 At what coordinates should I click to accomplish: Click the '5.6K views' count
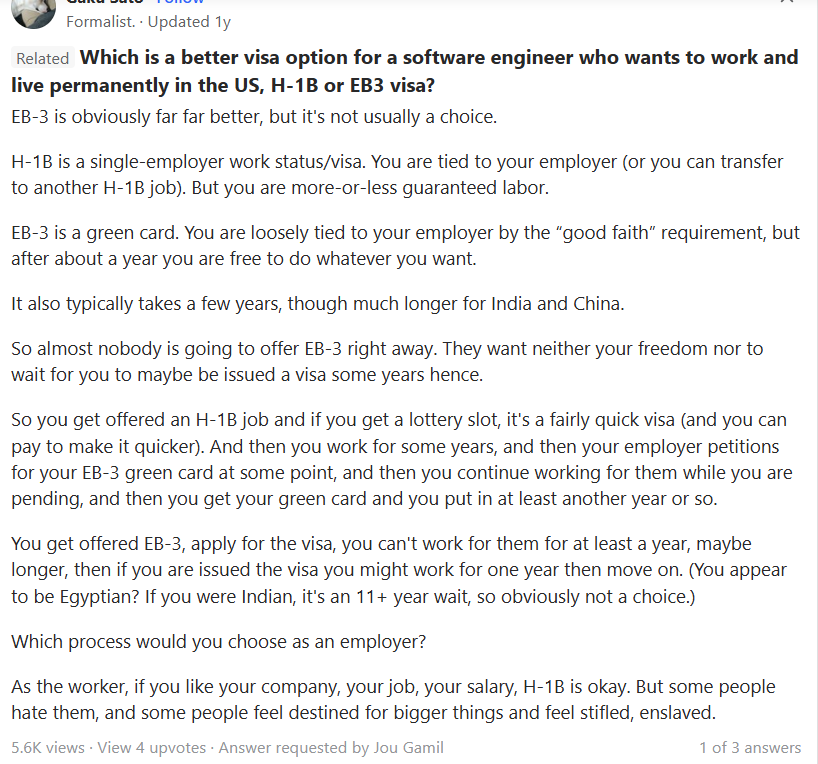coord(48,747)
